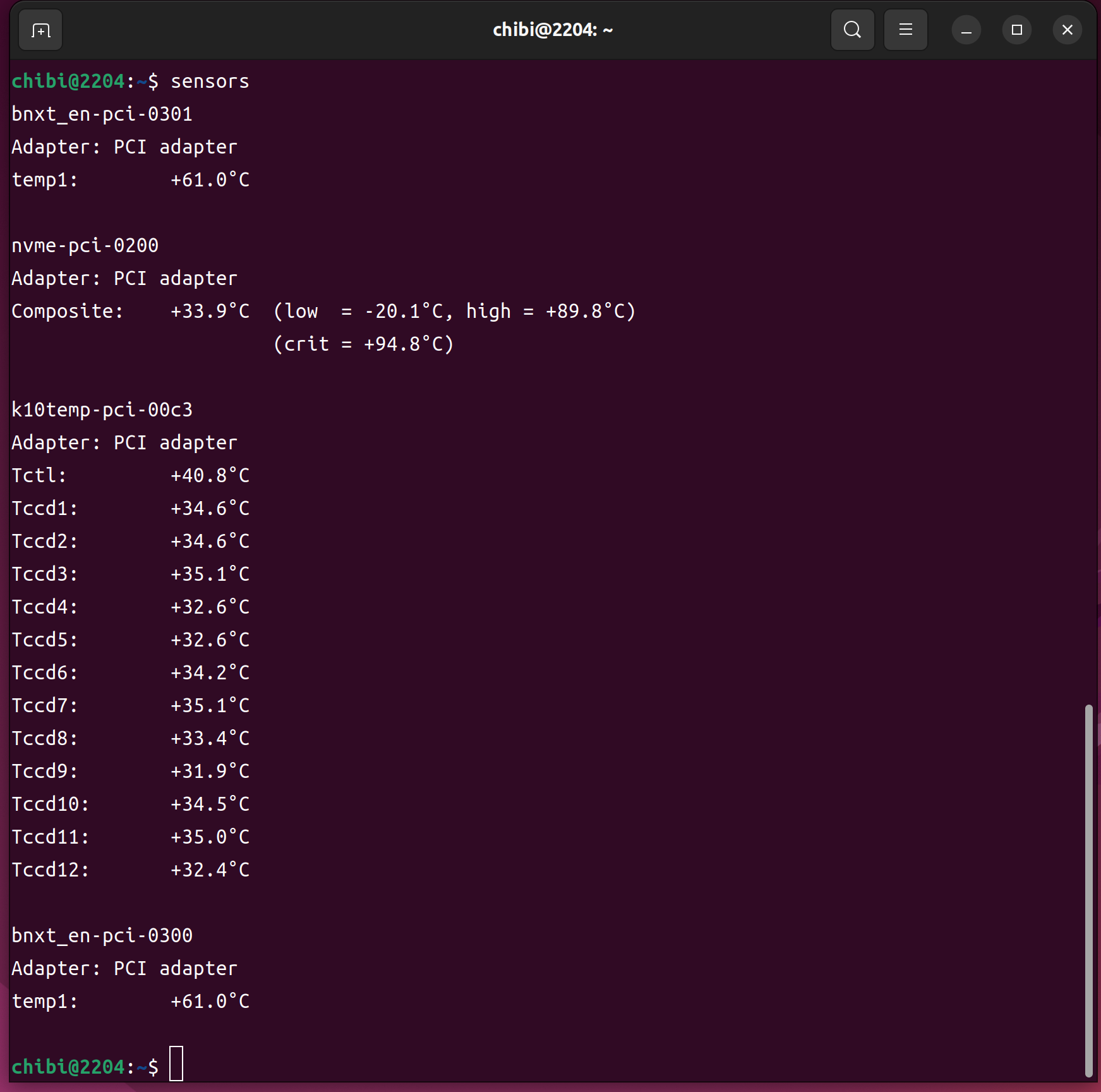Click the Composite reading +33.9°C
The height and width of the screenshot is (1092, 1101).
click(210, 312)
